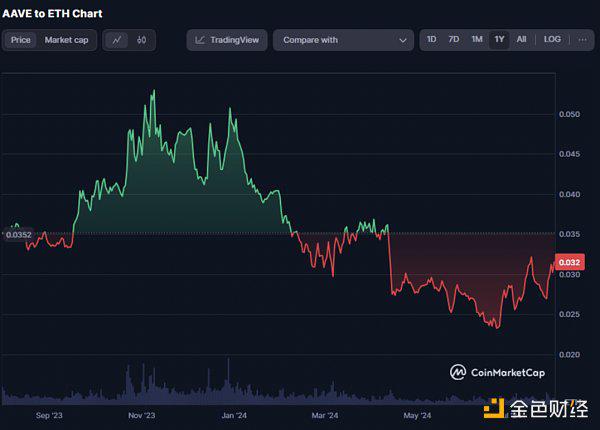Open the TradingView chart button
This screenshot has width=600, height=430.
tap(227, 40)
